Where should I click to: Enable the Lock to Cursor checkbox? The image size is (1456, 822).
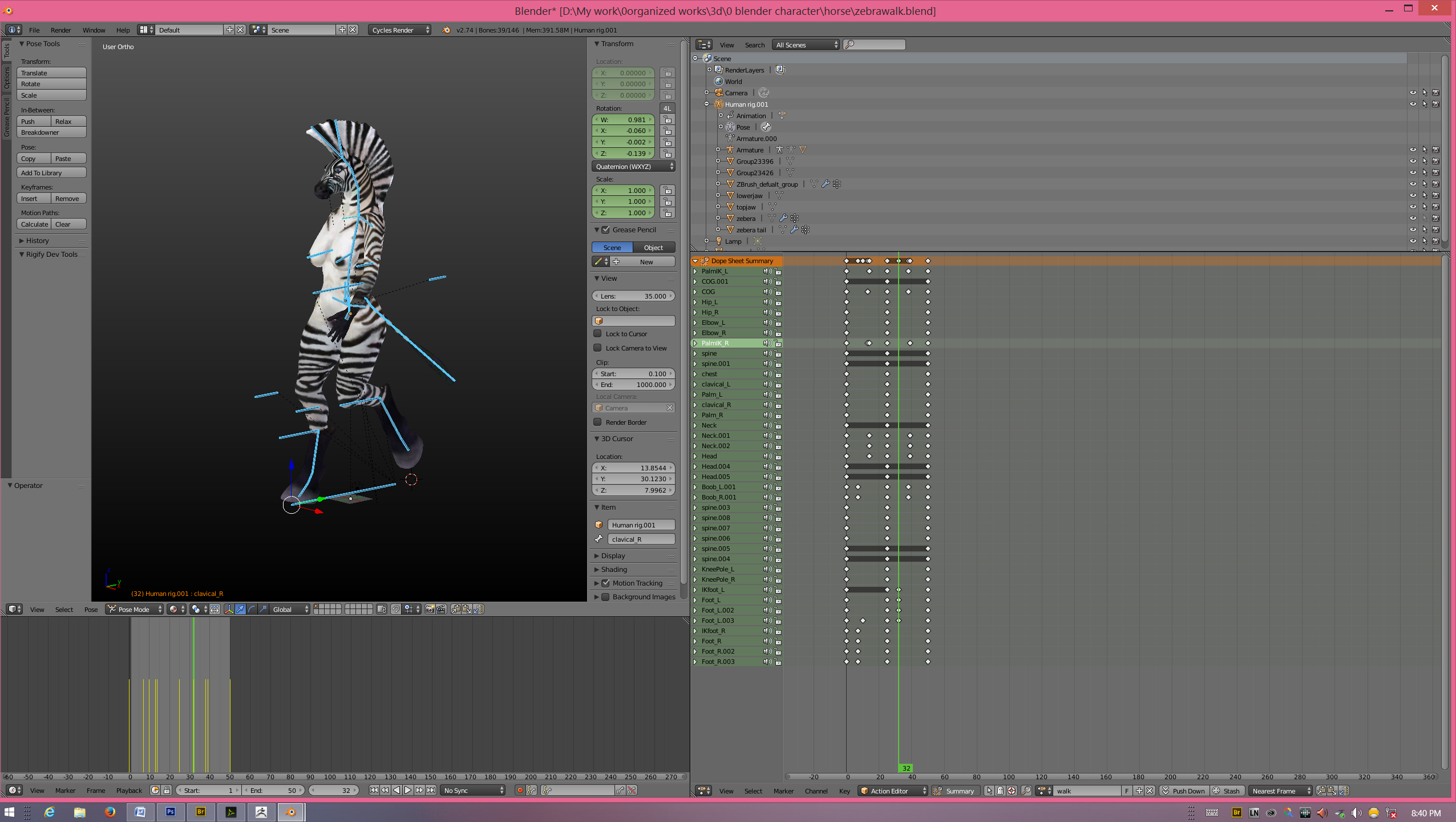pyautogui.click(x=597, y=333)
